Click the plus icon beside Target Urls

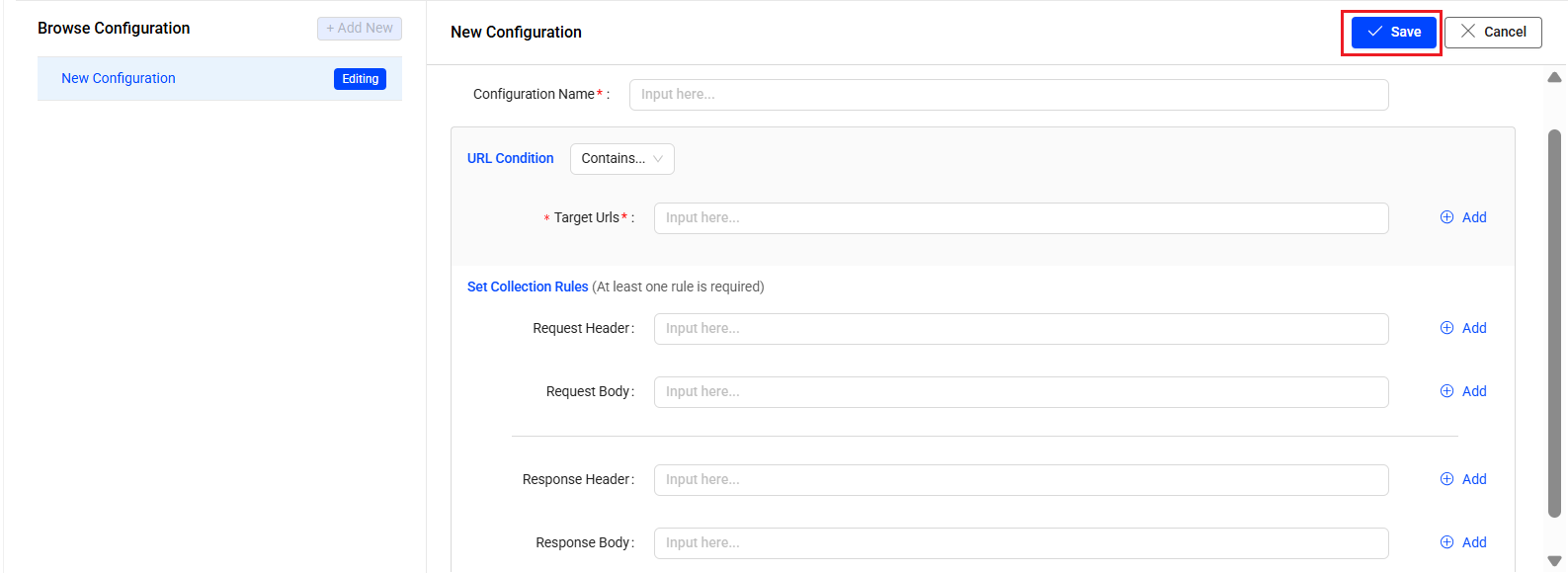point(1446,217)
